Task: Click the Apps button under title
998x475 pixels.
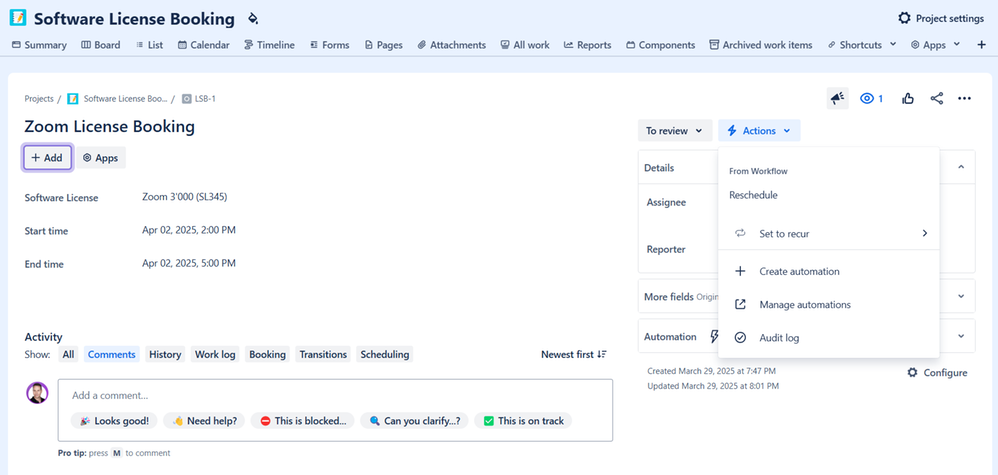Action: 101,158
